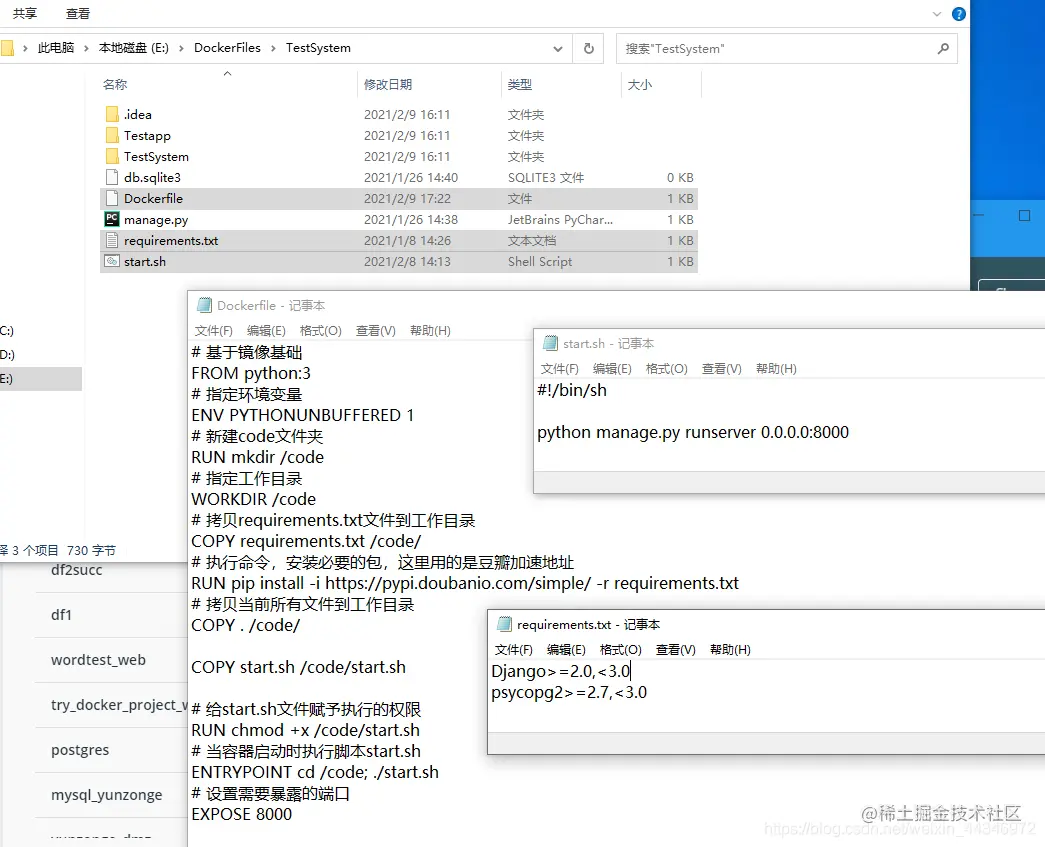Select the df2succ entry in the background list

(x=77, y=570)
